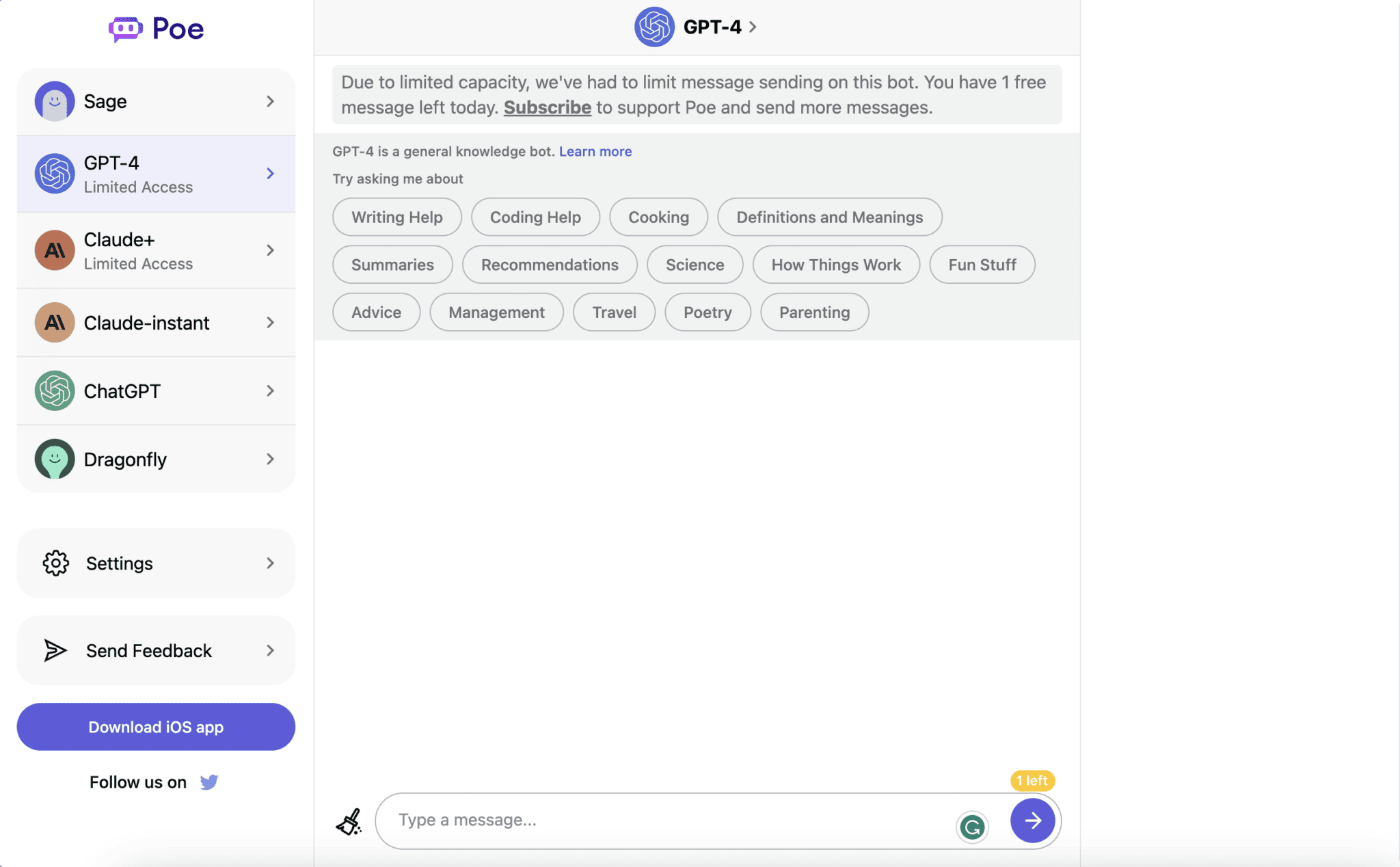
Task: Expand the Claude+ row chevron
Action: (x=271, y=250)
